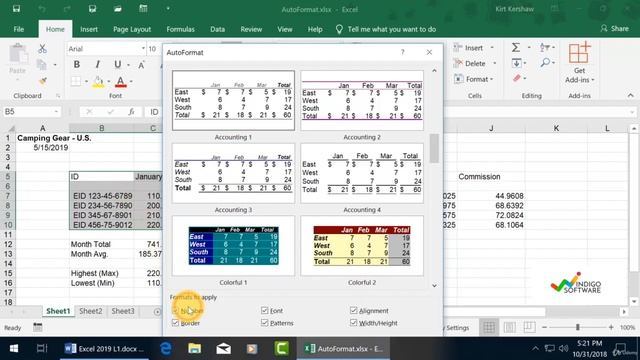Open Windows Start menu
This screenshot has width=640, height=360.
[x=13, y=349]
